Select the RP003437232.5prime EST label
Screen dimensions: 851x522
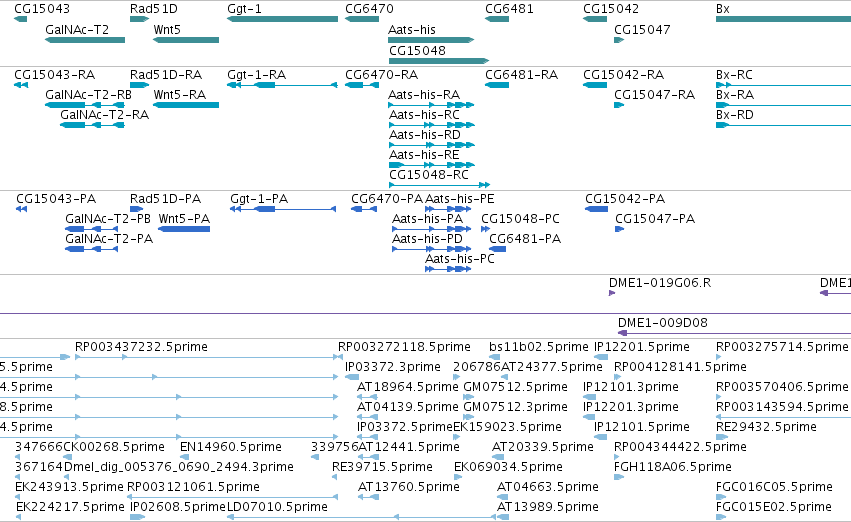(x=141, y=347)
